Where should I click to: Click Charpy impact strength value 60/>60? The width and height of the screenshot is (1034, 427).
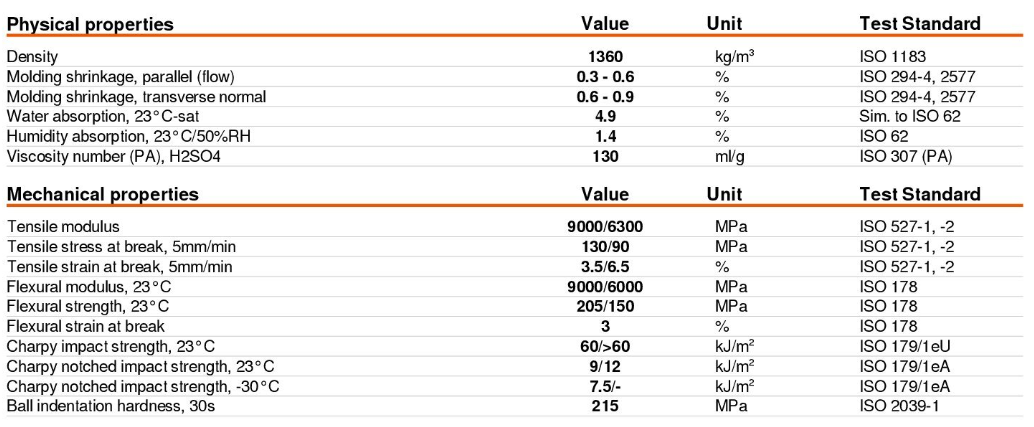[605, 346]
